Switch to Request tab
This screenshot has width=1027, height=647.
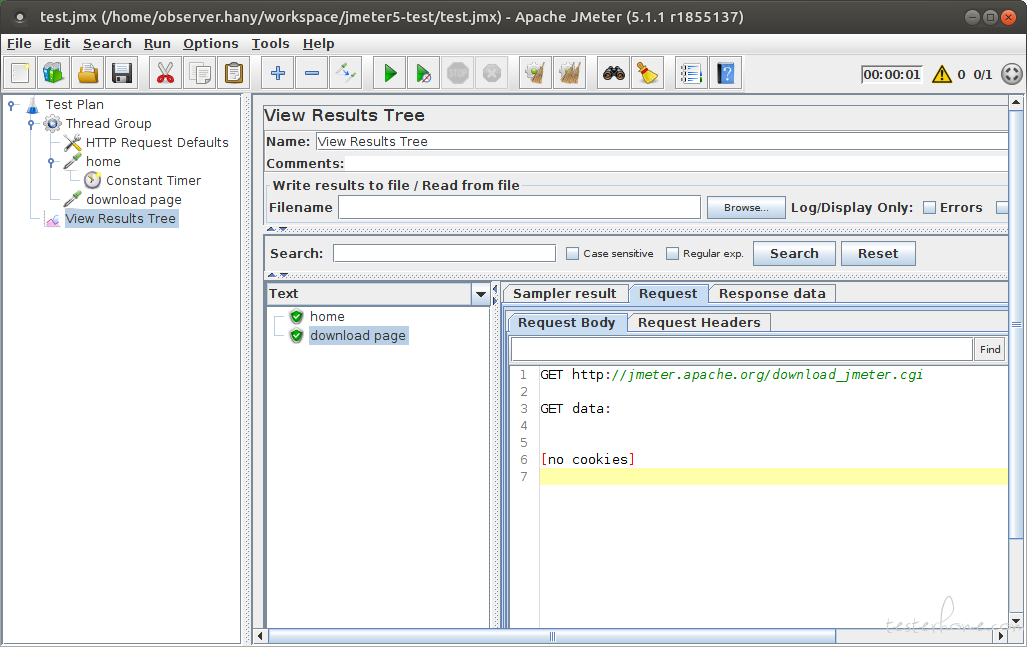(x=668, y=293)
